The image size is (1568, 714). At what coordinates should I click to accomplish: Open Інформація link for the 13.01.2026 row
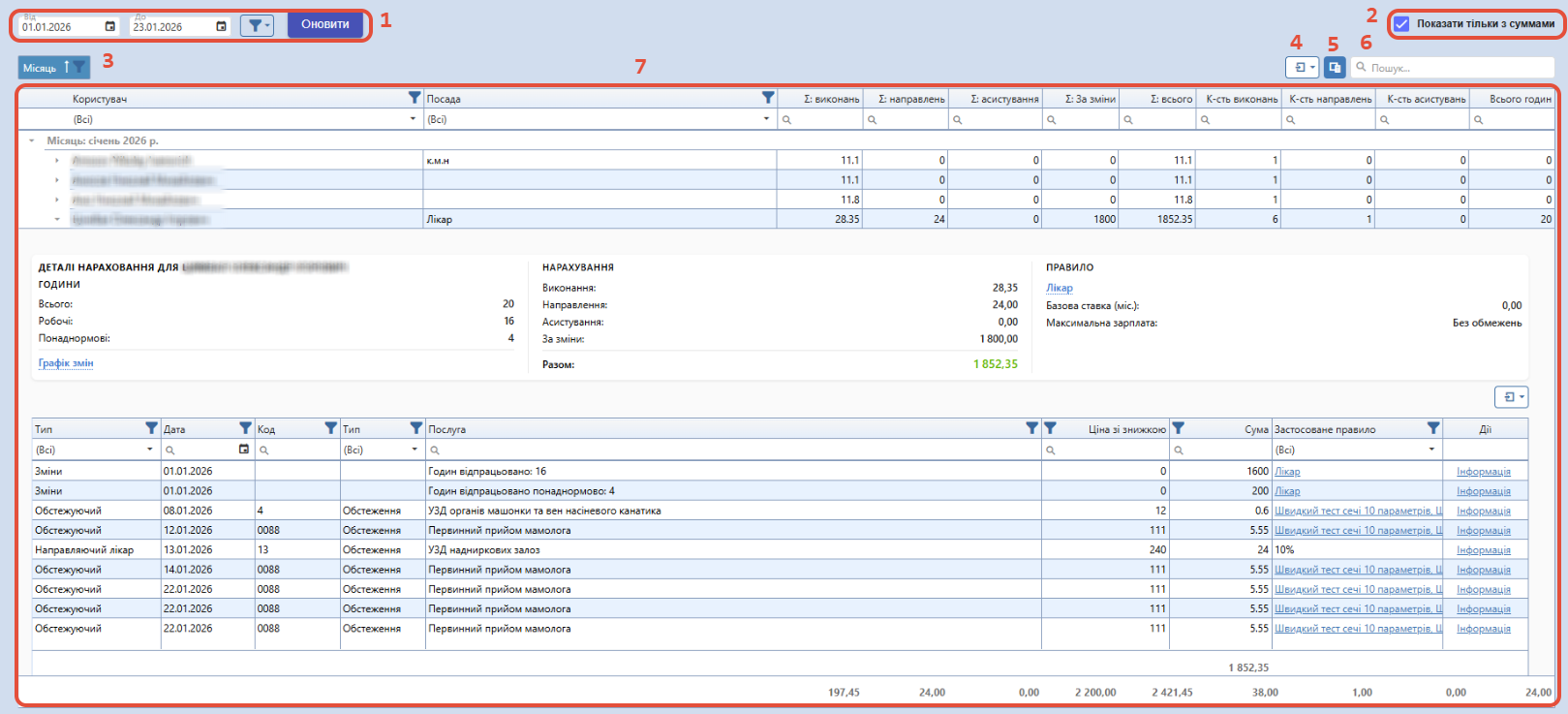(x=1483, y=550)
